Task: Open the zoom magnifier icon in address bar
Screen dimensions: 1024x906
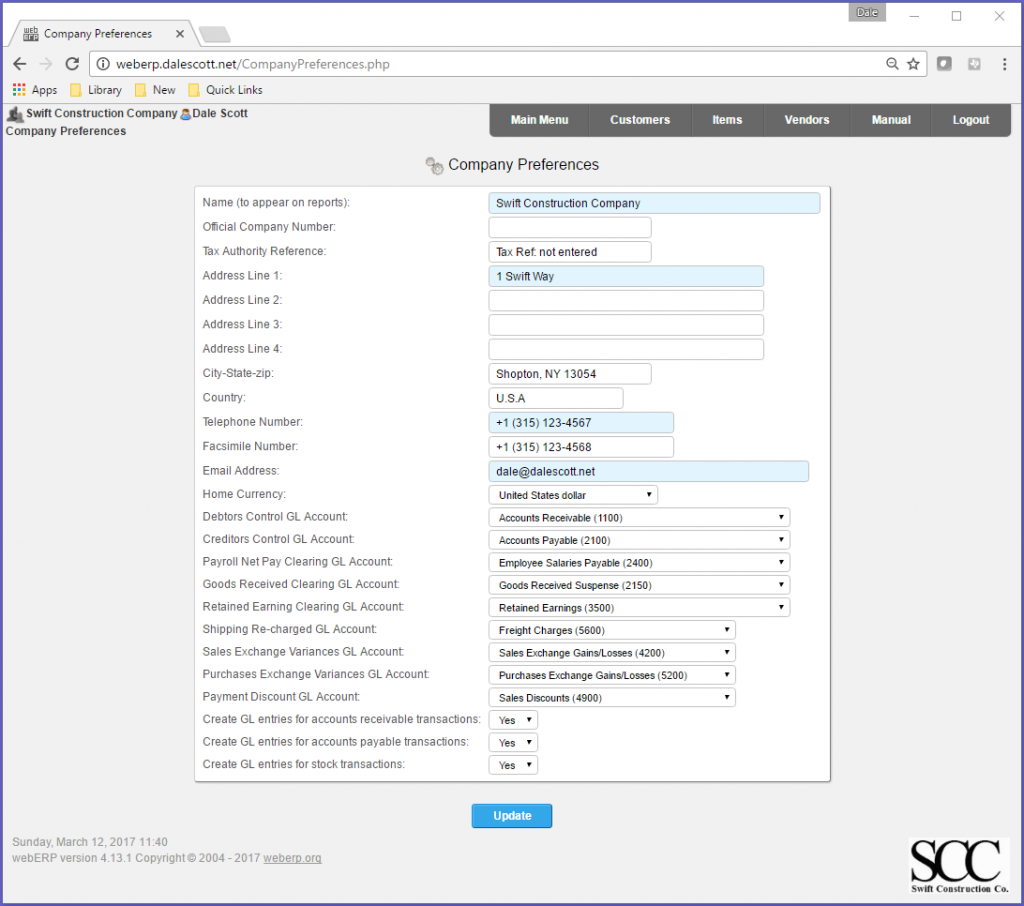Action: tap(892, 64)
